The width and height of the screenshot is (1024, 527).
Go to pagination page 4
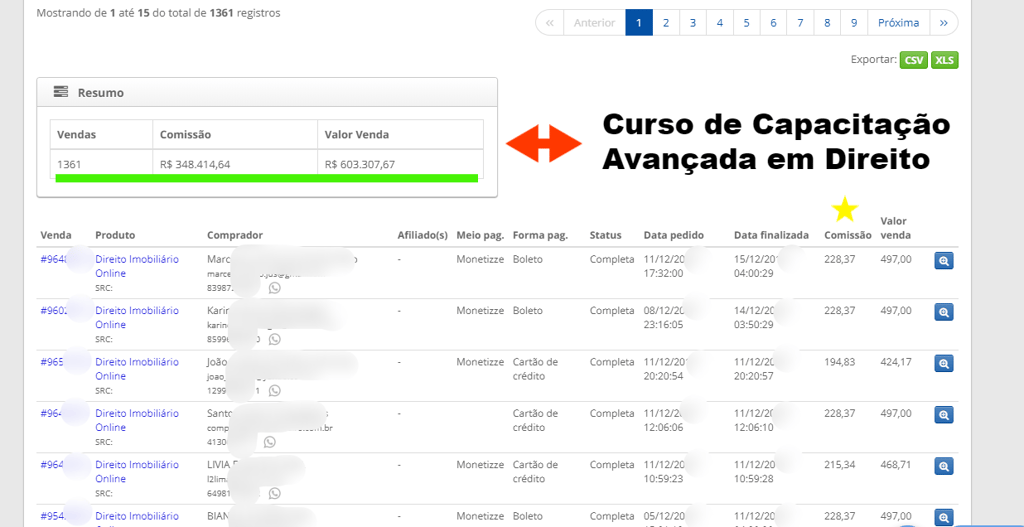pos(719,23)
